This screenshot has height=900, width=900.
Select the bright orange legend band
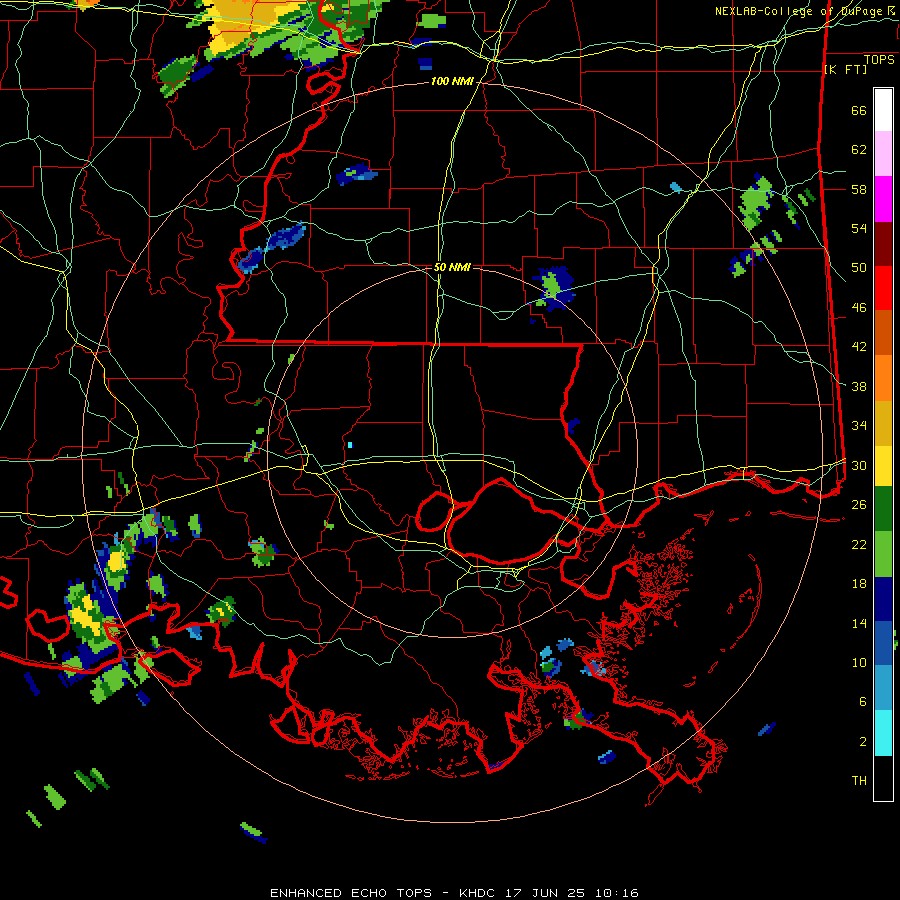(x=883, y=378)
